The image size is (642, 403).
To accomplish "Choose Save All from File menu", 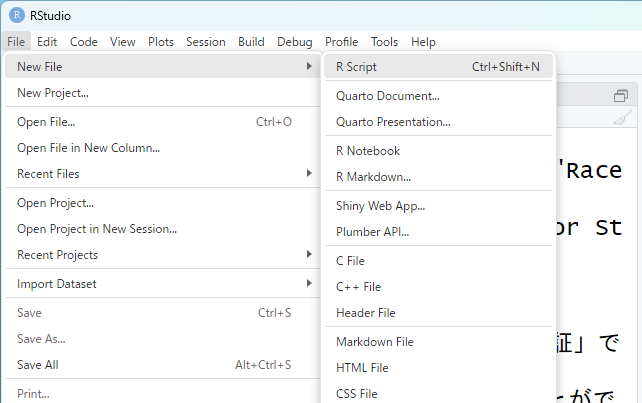I will 38,365.
